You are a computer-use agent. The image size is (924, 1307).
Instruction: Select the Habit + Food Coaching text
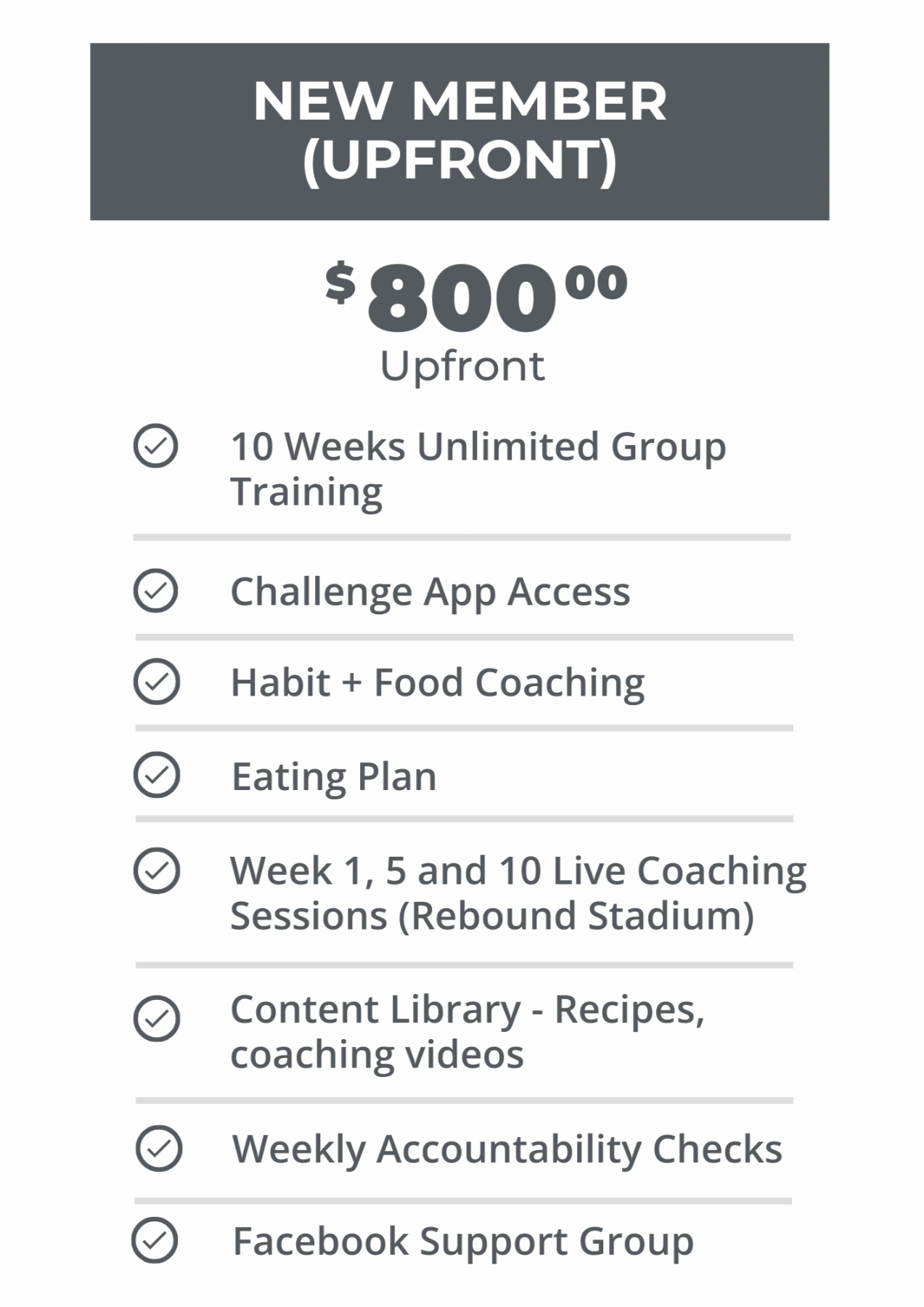pos(437,683)
